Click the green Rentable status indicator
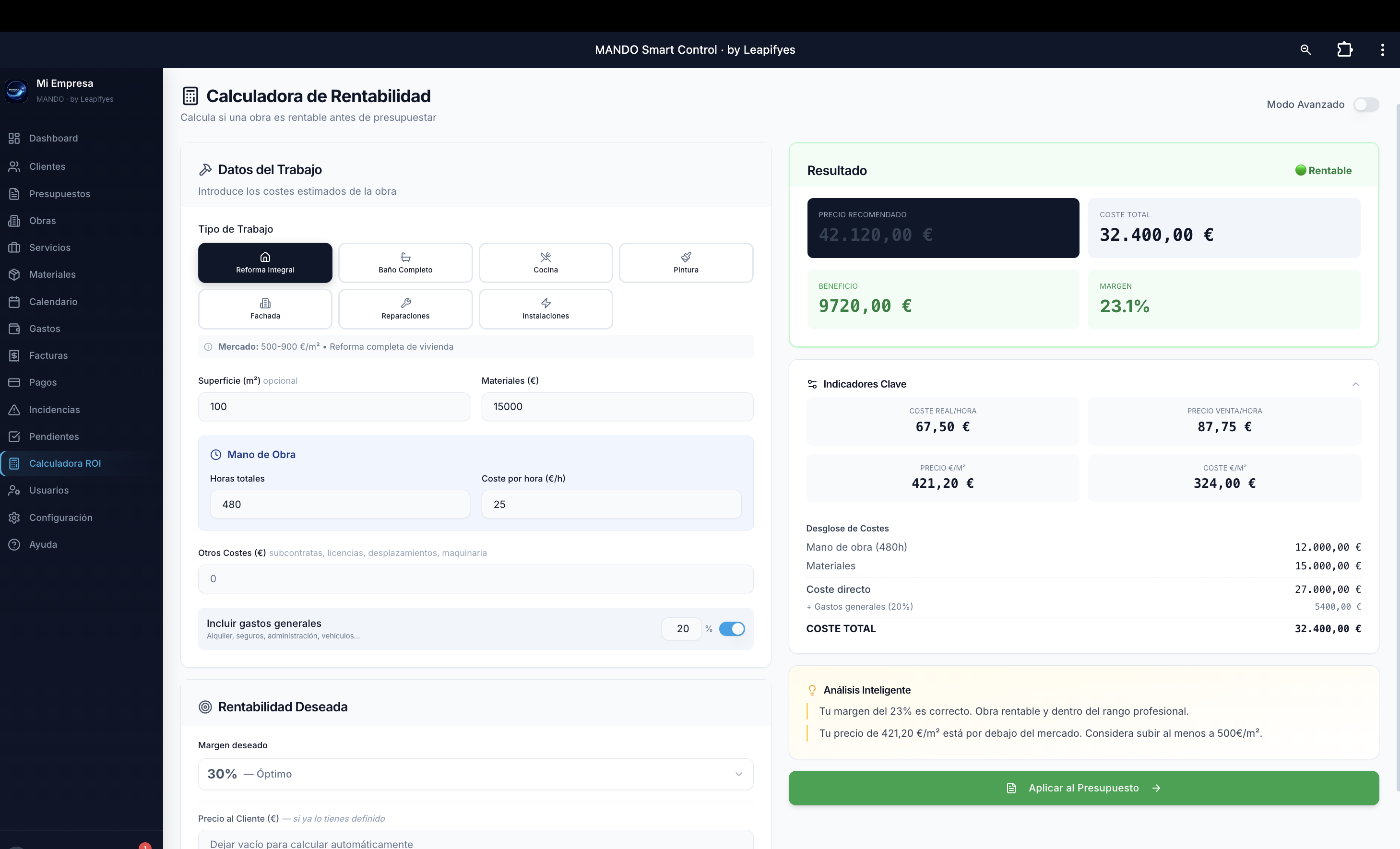The image size is (1400, 849). [x=1323, y=170]
